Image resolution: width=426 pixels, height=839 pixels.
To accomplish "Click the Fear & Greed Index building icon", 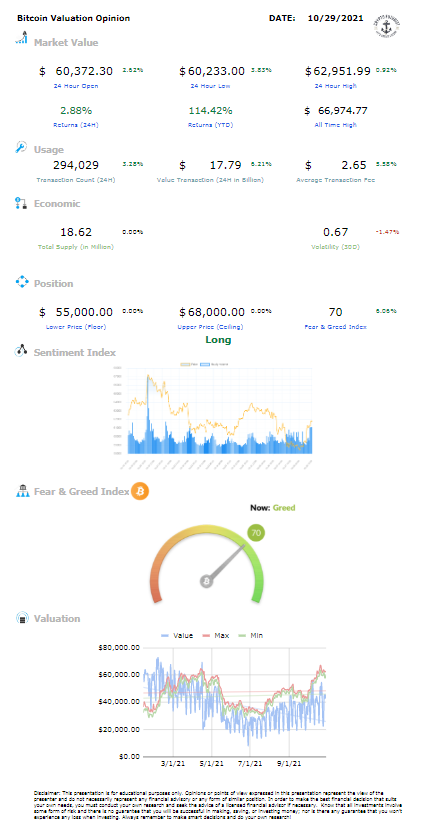I will click(x=22, y=491).
